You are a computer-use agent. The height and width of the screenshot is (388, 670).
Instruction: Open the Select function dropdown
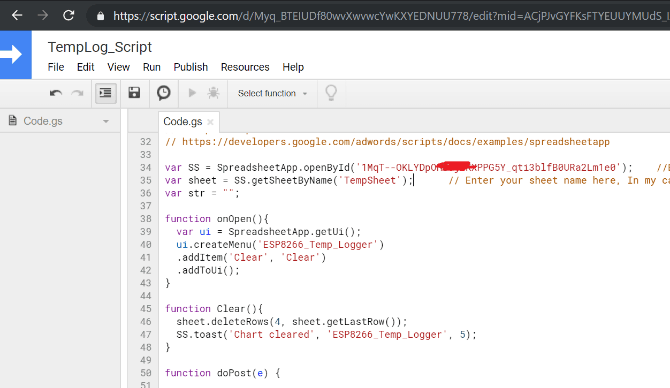[x=272, y=93]
